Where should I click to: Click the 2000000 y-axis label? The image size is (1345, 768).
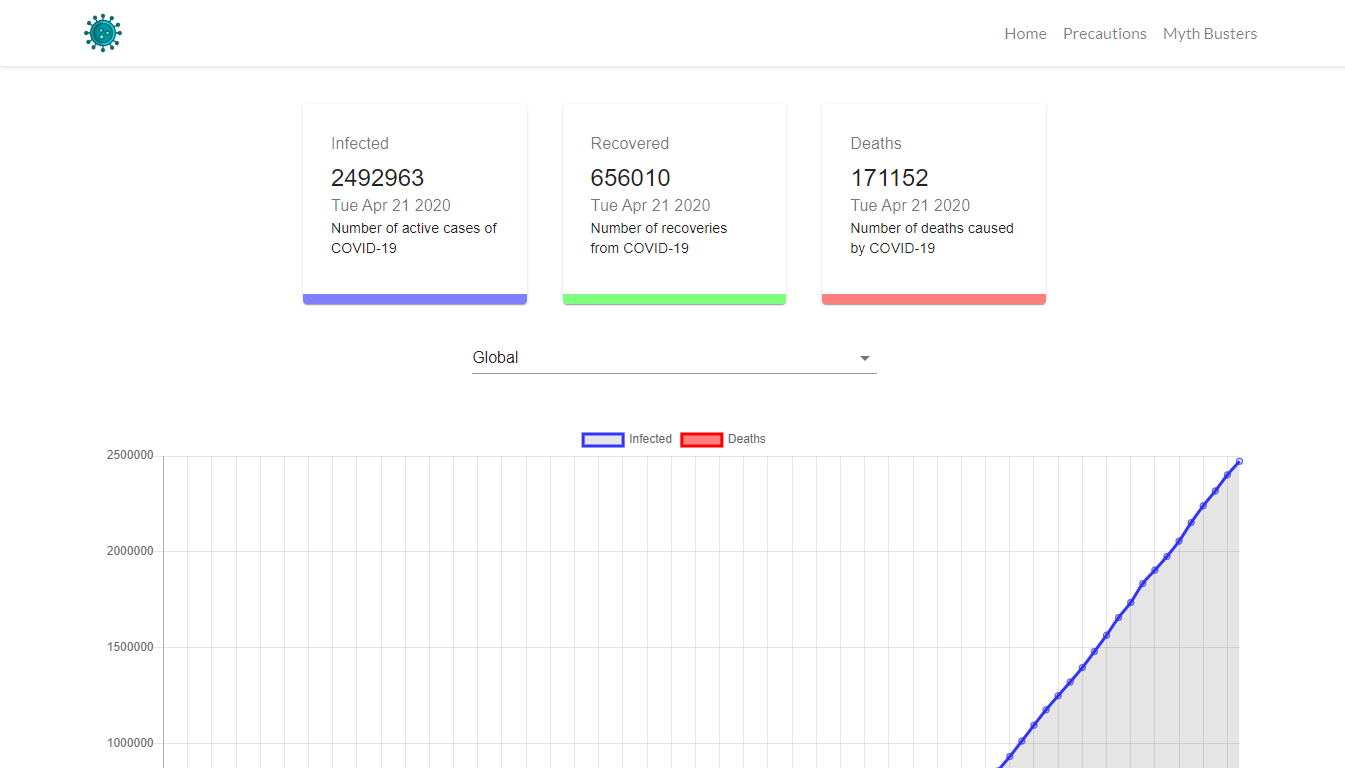(130, 552)
